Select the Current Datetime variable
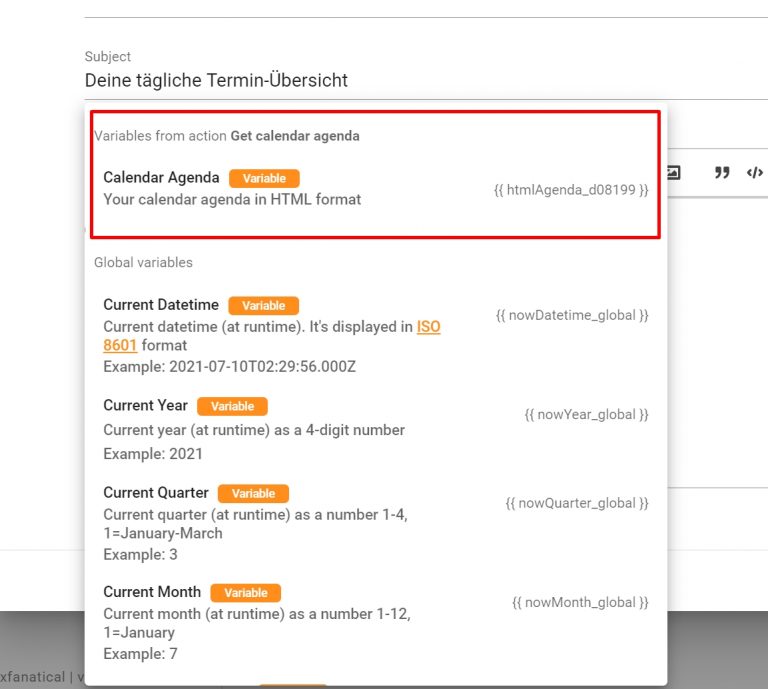The width and height of the screenshot is (768, 689). pyautogui.click(x=375, y=335)
